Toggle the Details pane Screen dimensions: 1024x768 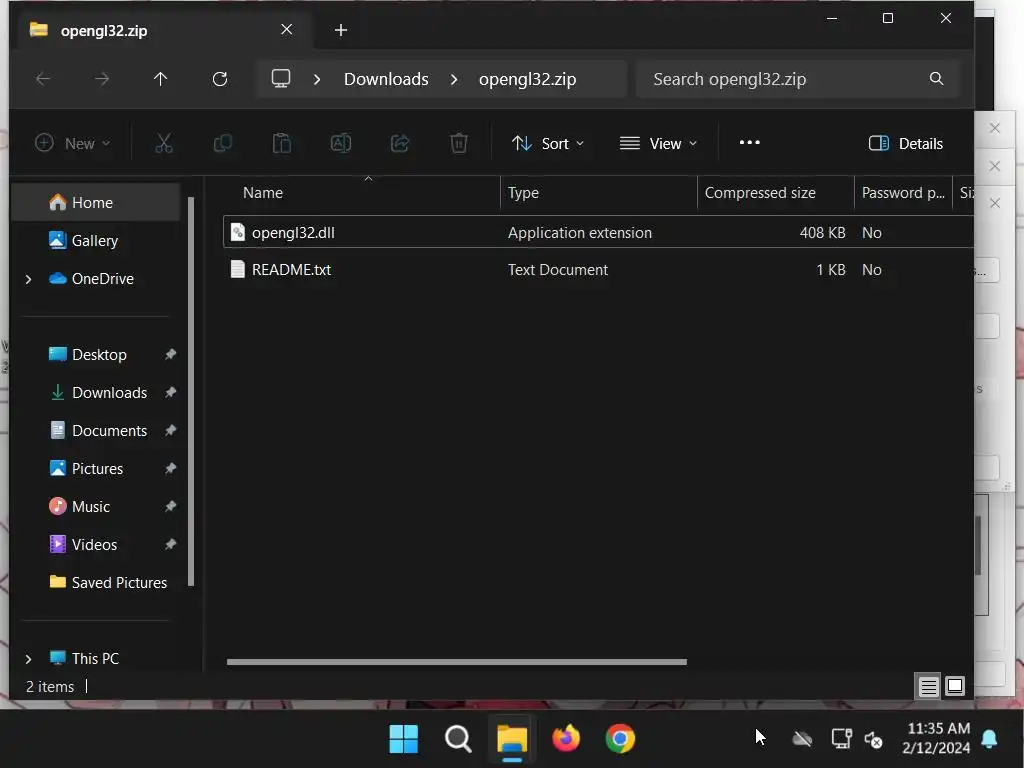906,143
